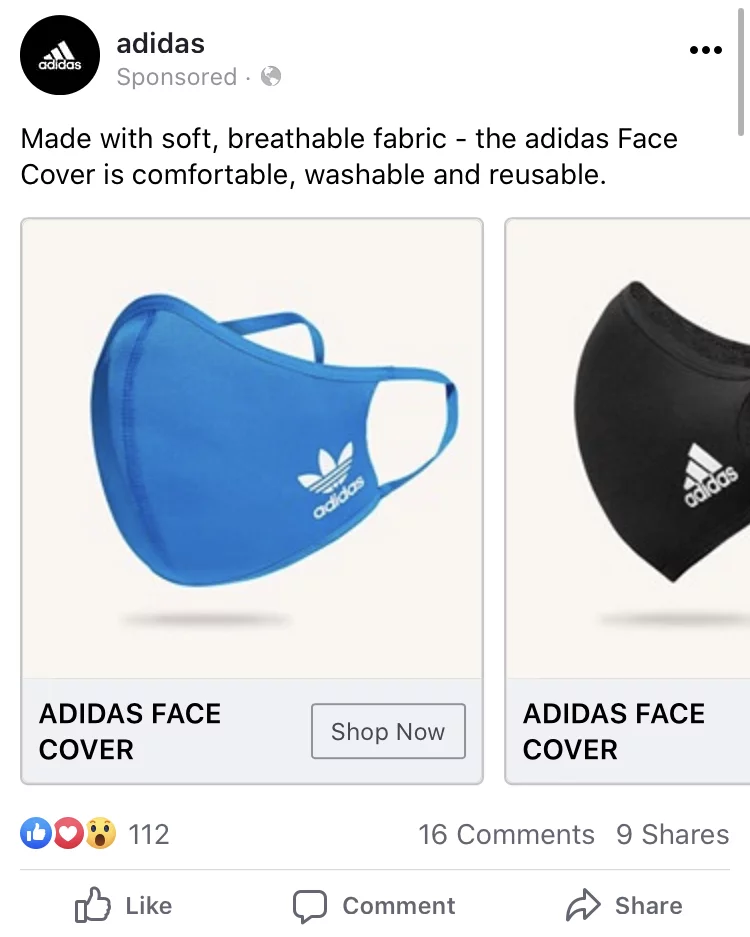Open the three-dot post options menu
The width and height of the screenshot is (750, 937).
pos(705,51)
